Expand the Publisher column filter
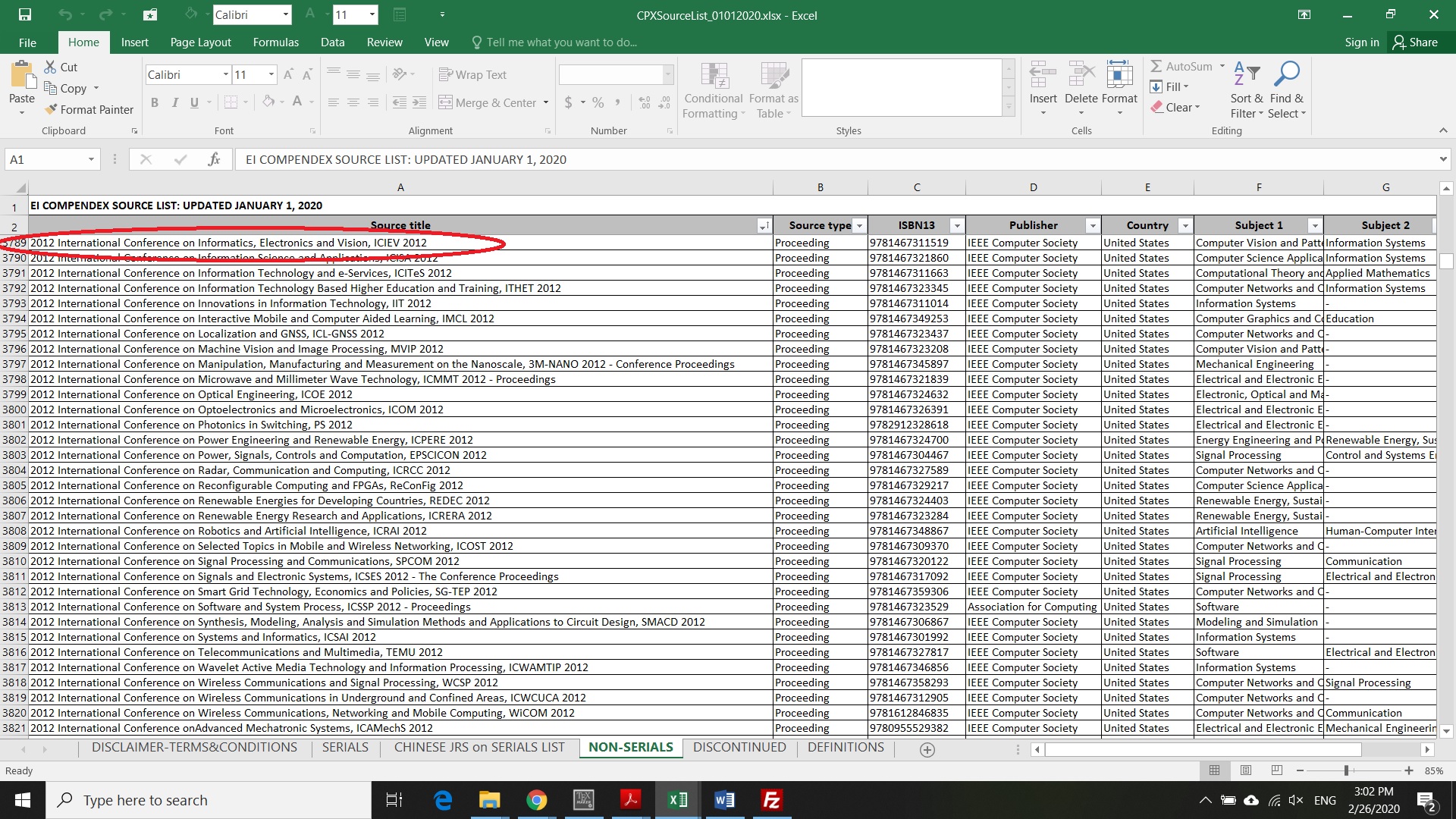The width and height of the screenshot is (1456, 819). 1092,226
